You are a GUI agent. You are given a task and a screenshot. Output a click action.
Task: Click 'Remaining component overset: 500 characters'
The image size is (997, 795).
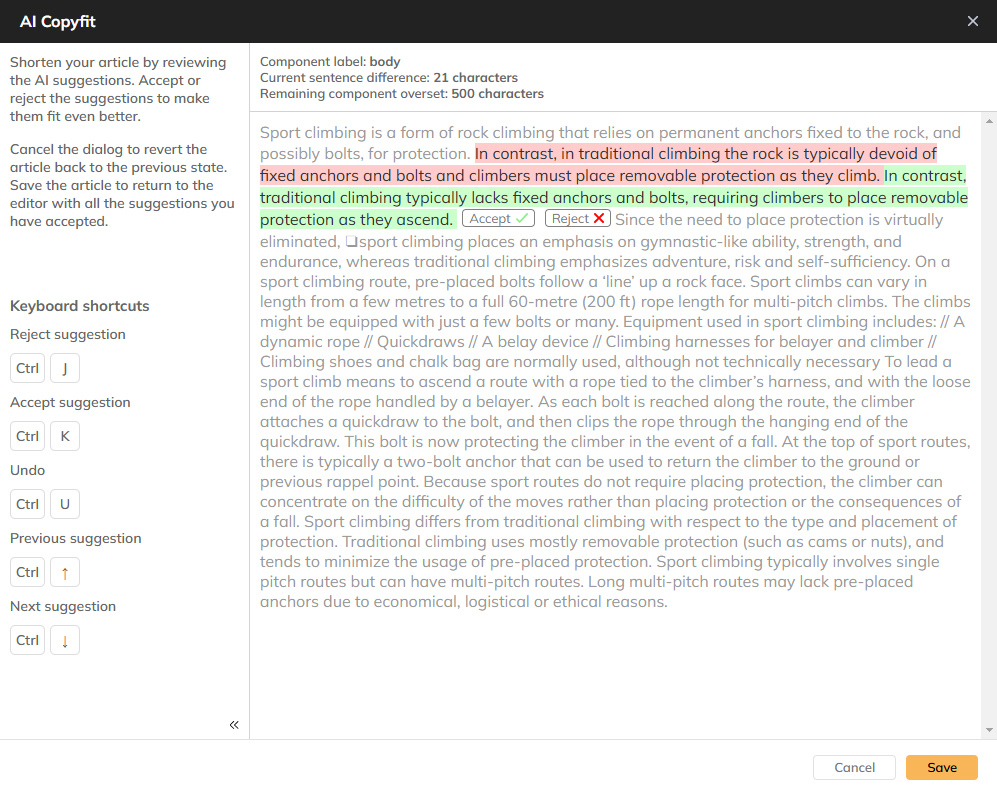[x=402, y=93]
